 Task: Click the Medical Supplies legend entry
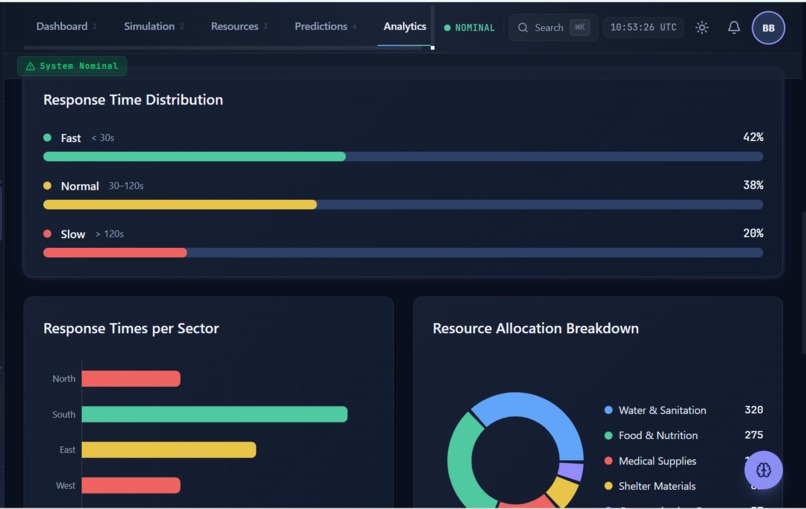tap(683, 461)
